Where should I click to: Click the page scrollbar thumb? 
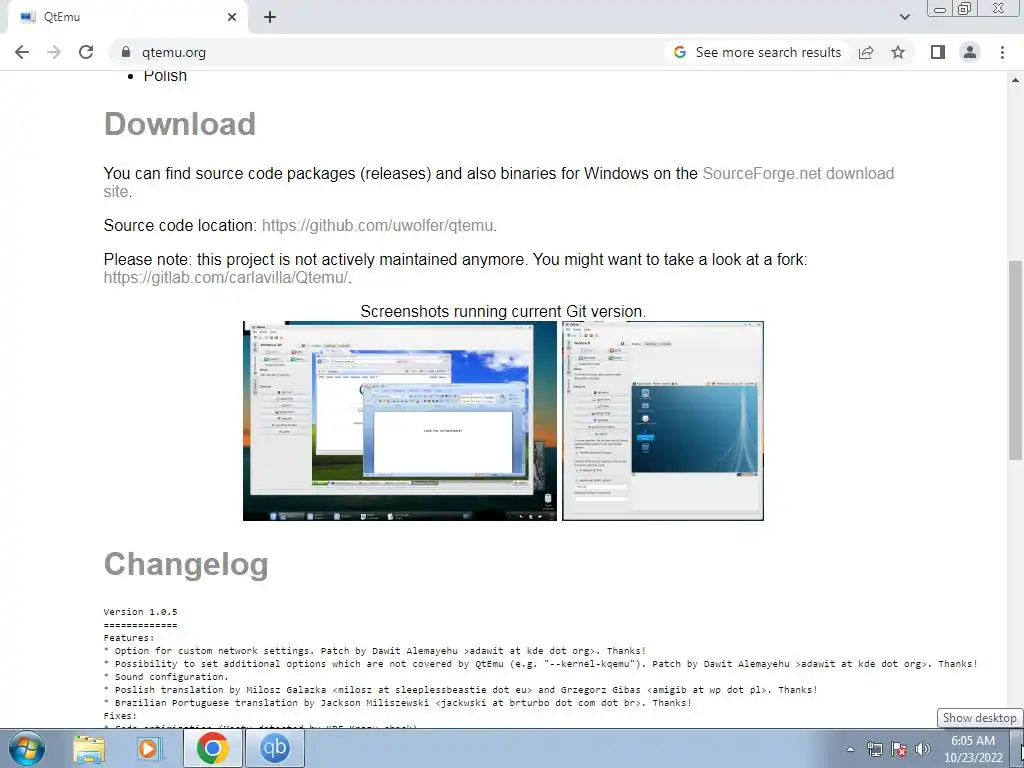tap(1015, 359)
